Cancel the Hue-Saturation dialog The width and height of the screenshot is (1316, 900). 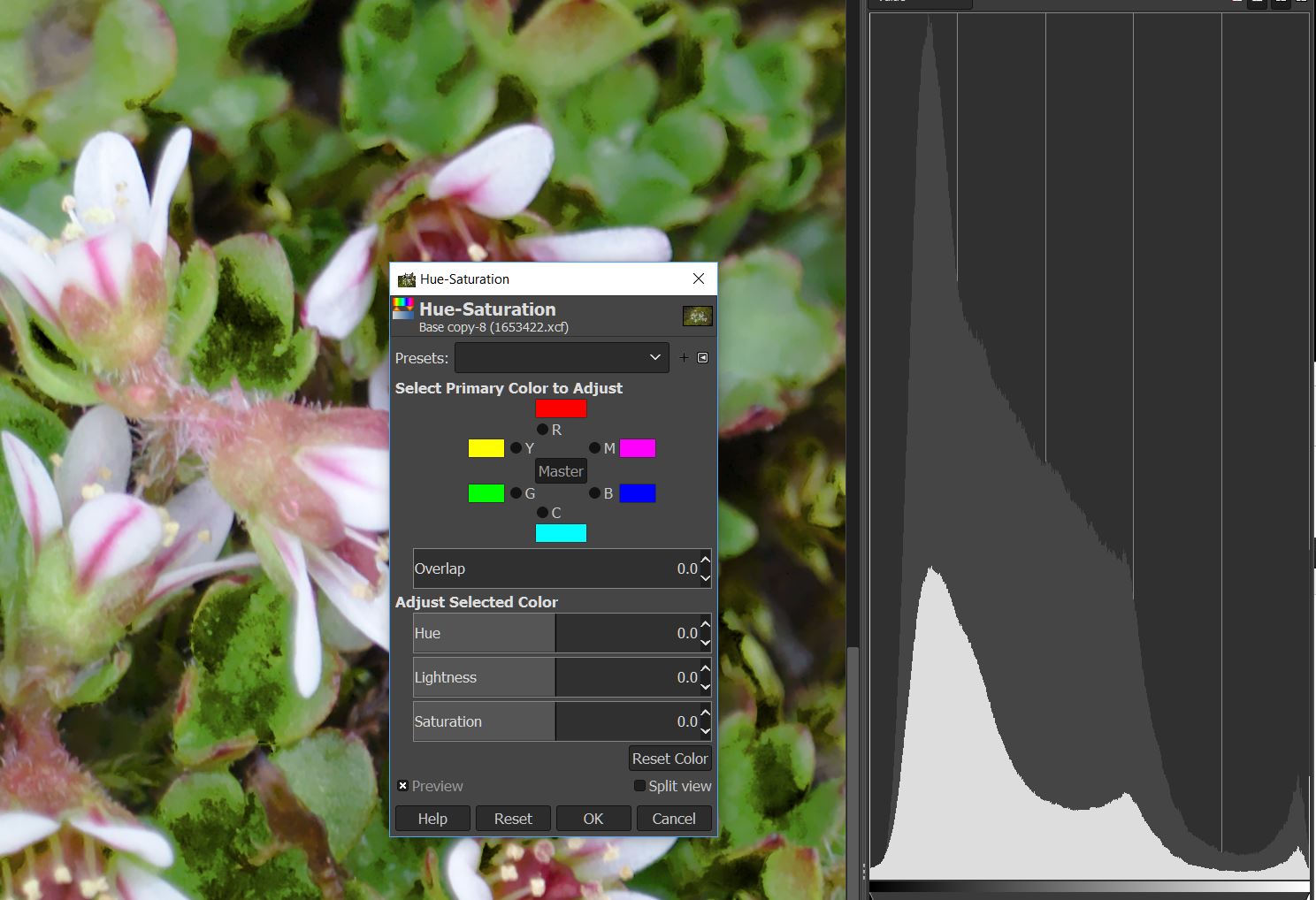tap(674, 819)
